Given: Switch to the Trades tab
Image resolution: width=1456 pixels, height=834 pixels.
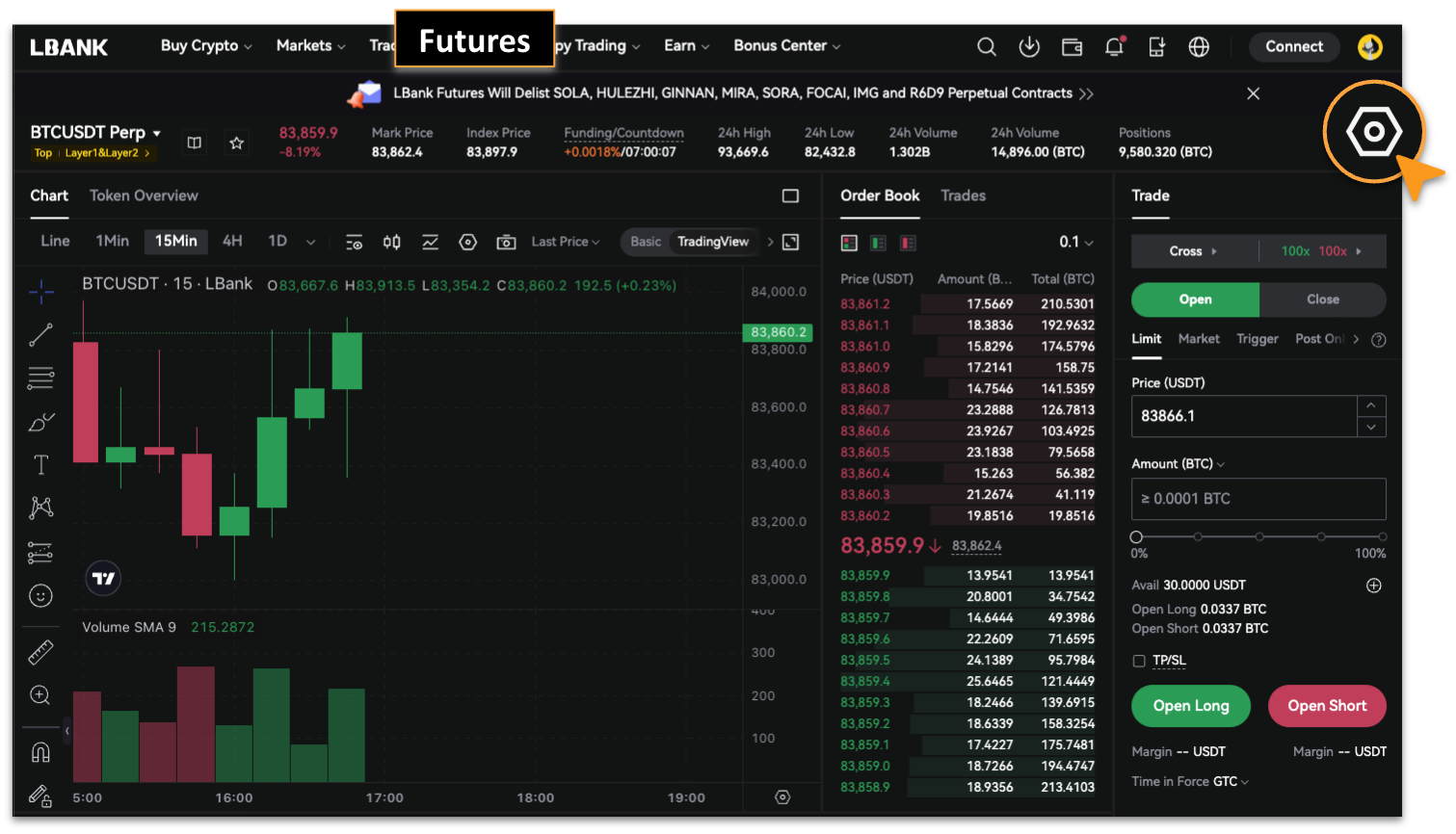Looking at the screenshot, I should [963, 195].
